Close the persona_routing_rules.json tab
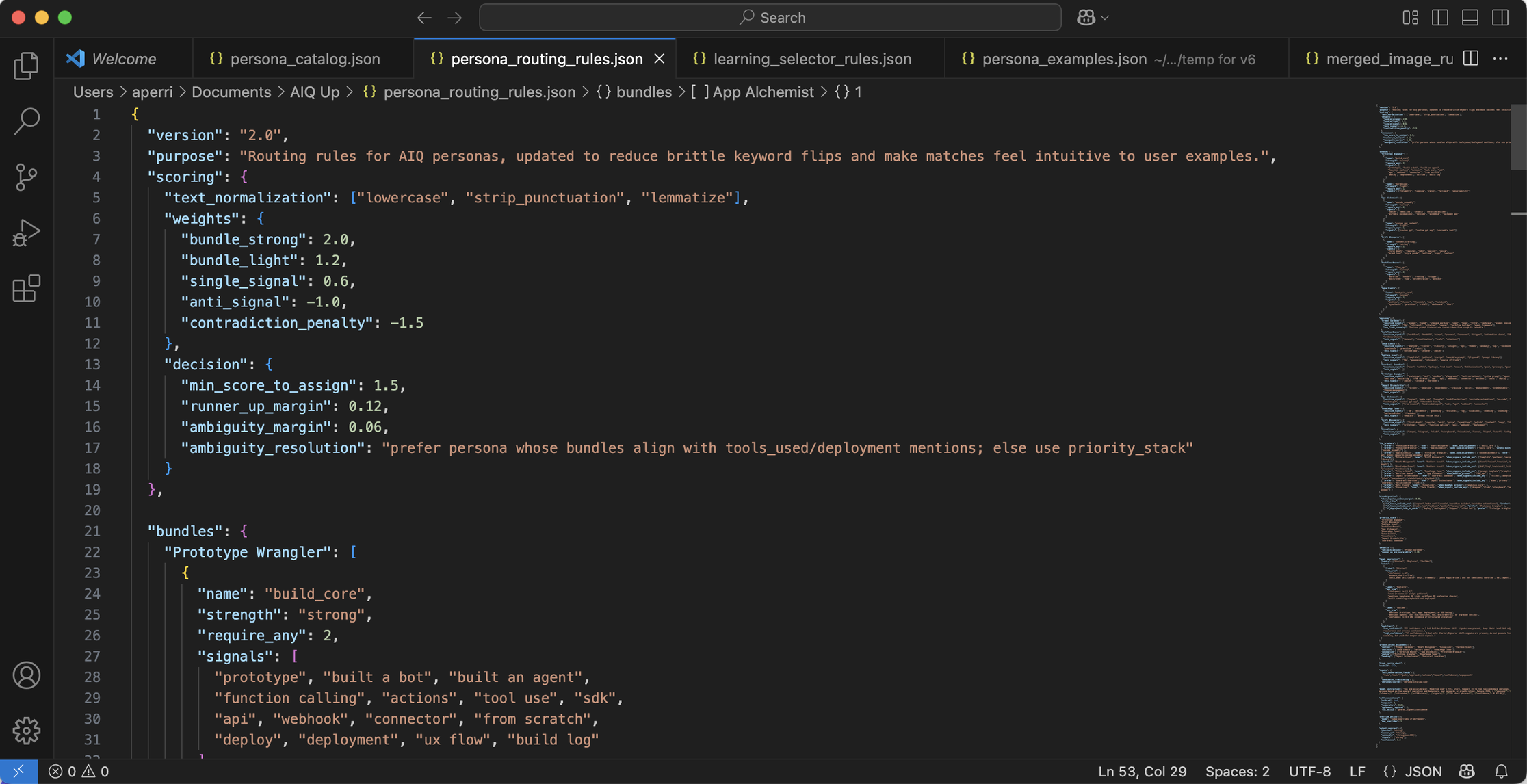The width and height of the screenshot is (1527, 784). pos(660,59)
